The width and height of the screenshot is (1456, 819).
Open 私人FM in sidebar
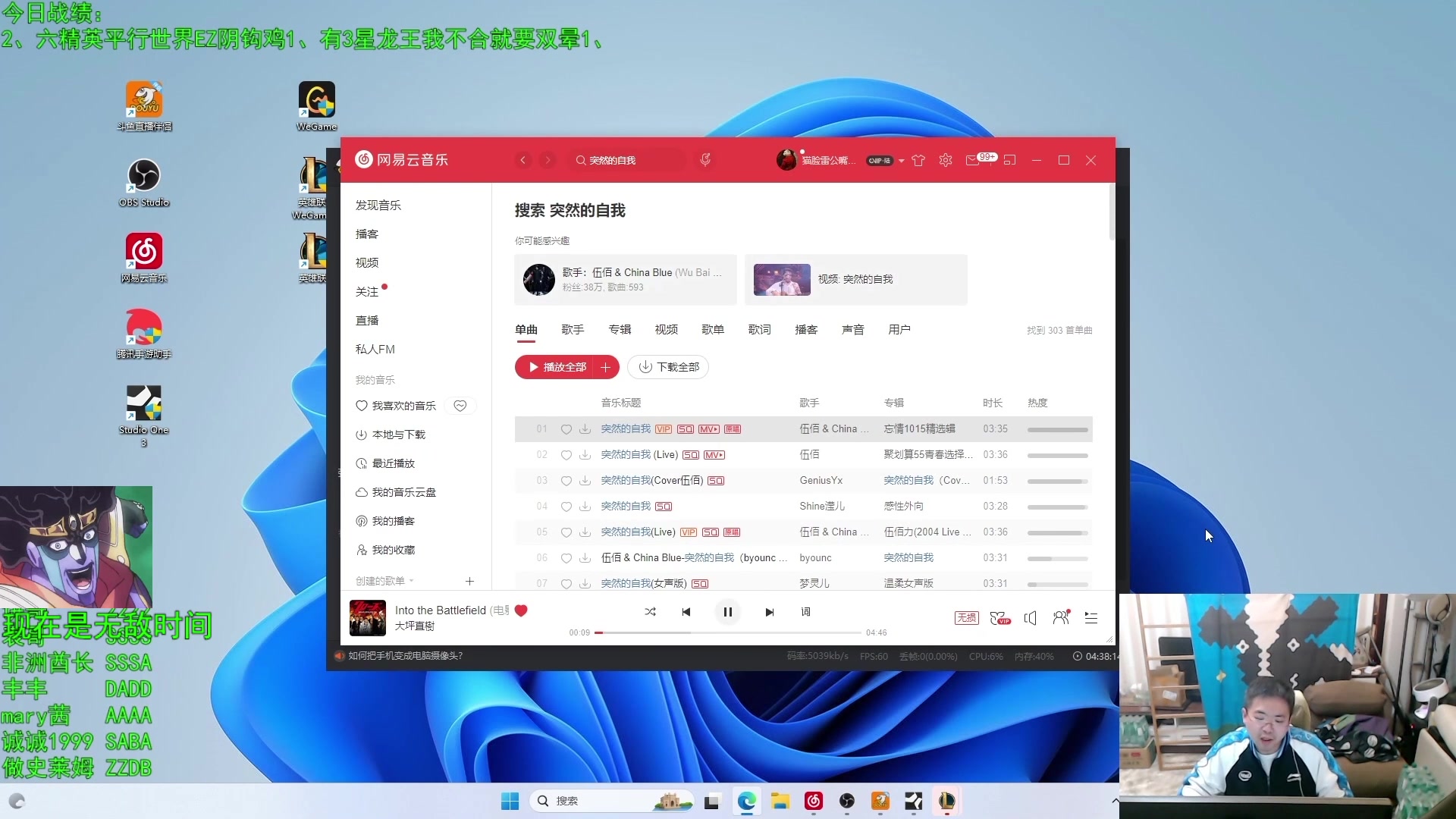[375, 350]
